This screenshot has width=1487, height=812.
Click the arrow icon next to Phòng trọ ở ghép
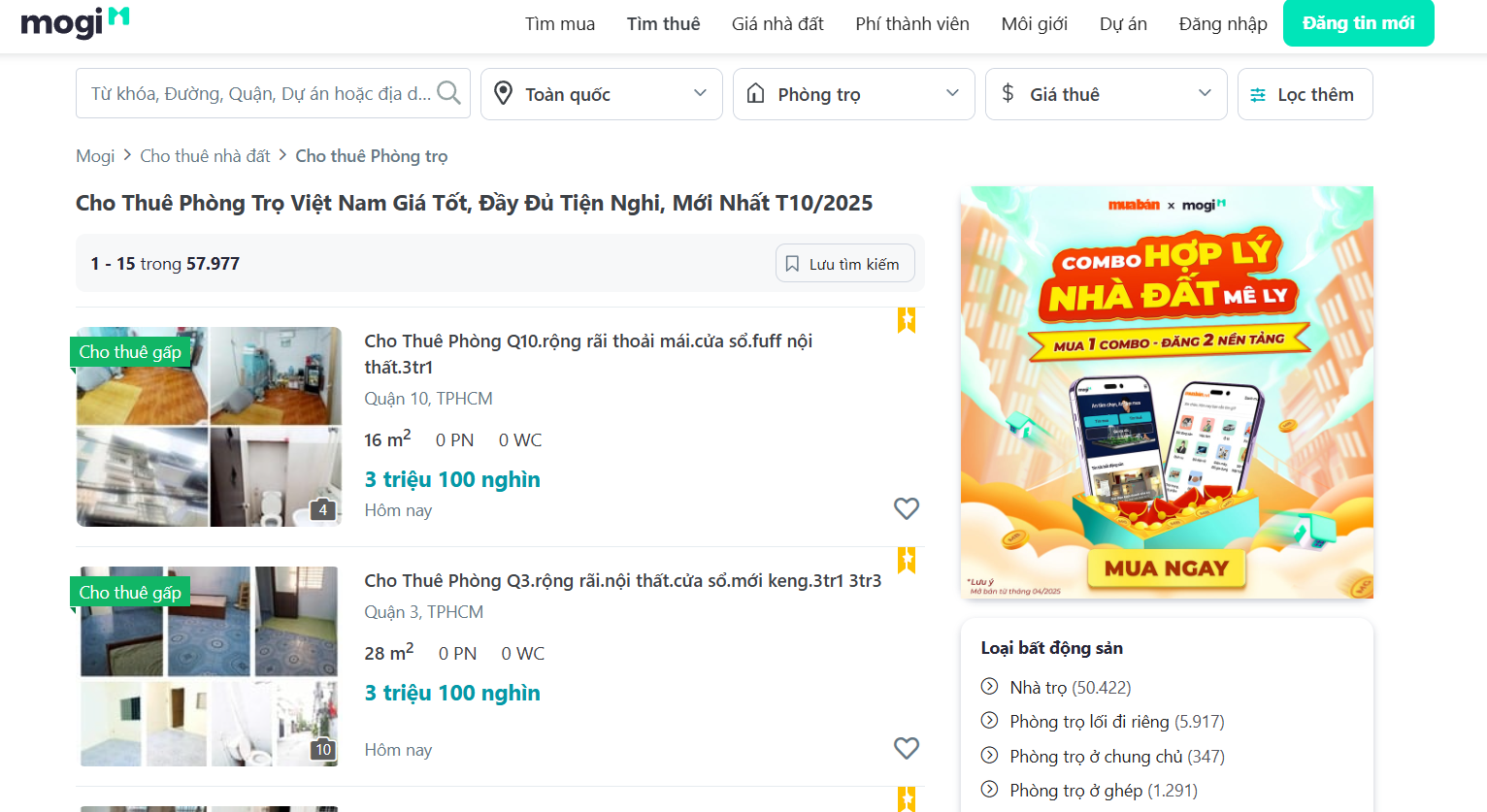click(x=989, y=790)
